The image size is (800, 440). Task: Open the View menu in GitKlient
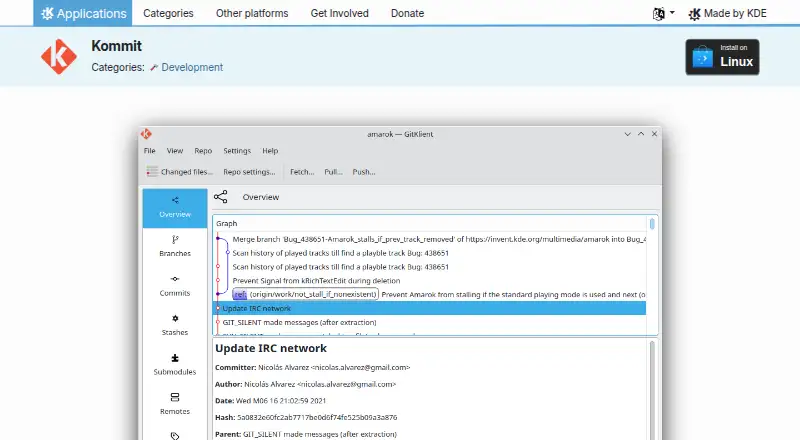(174, 151)
